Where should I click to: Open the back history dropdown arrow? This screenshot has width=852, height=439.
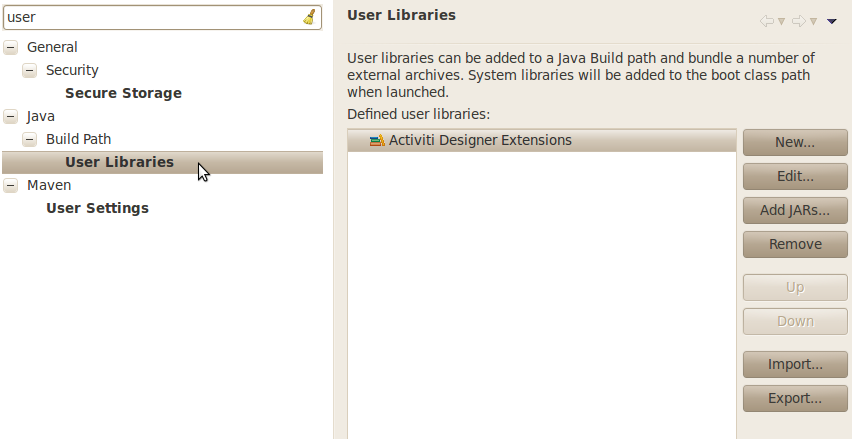[x=782, y=21]
